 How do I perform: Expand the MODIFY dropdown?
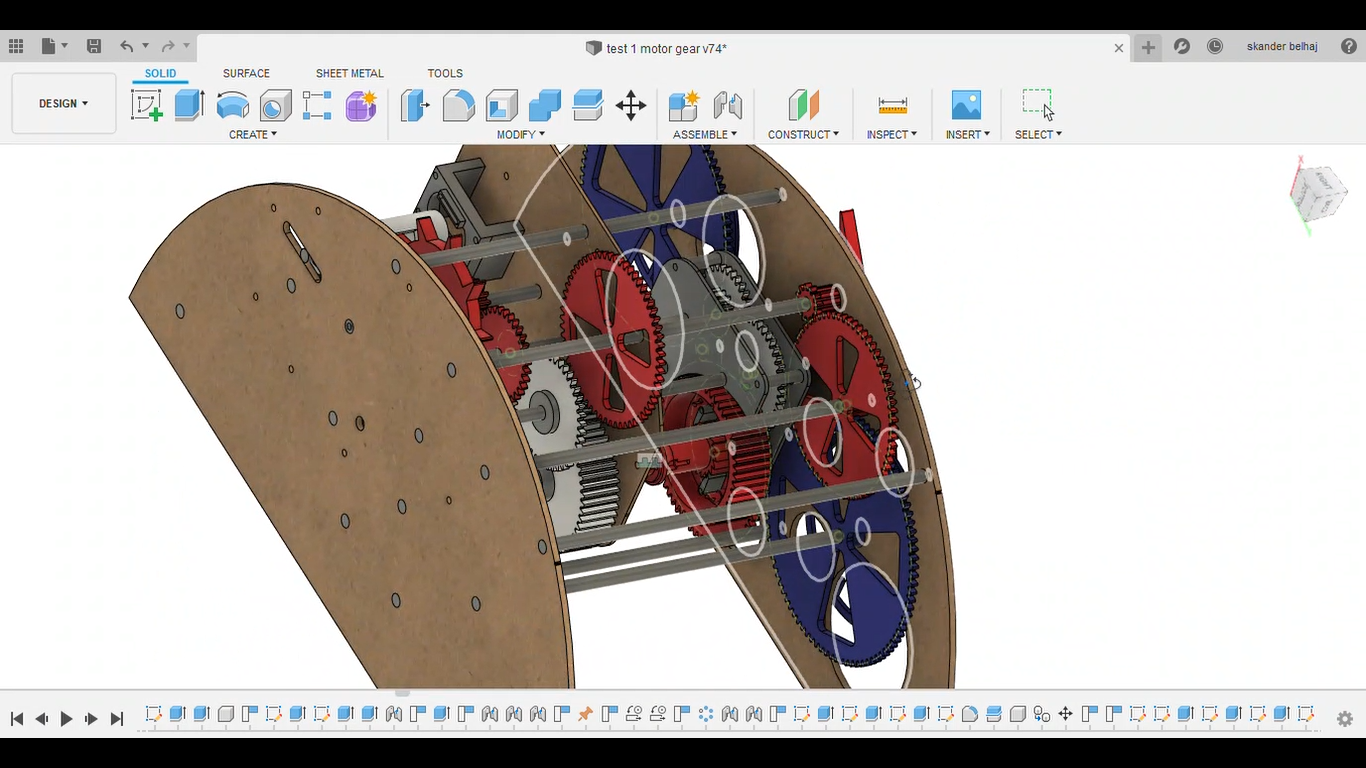point(520,134)
